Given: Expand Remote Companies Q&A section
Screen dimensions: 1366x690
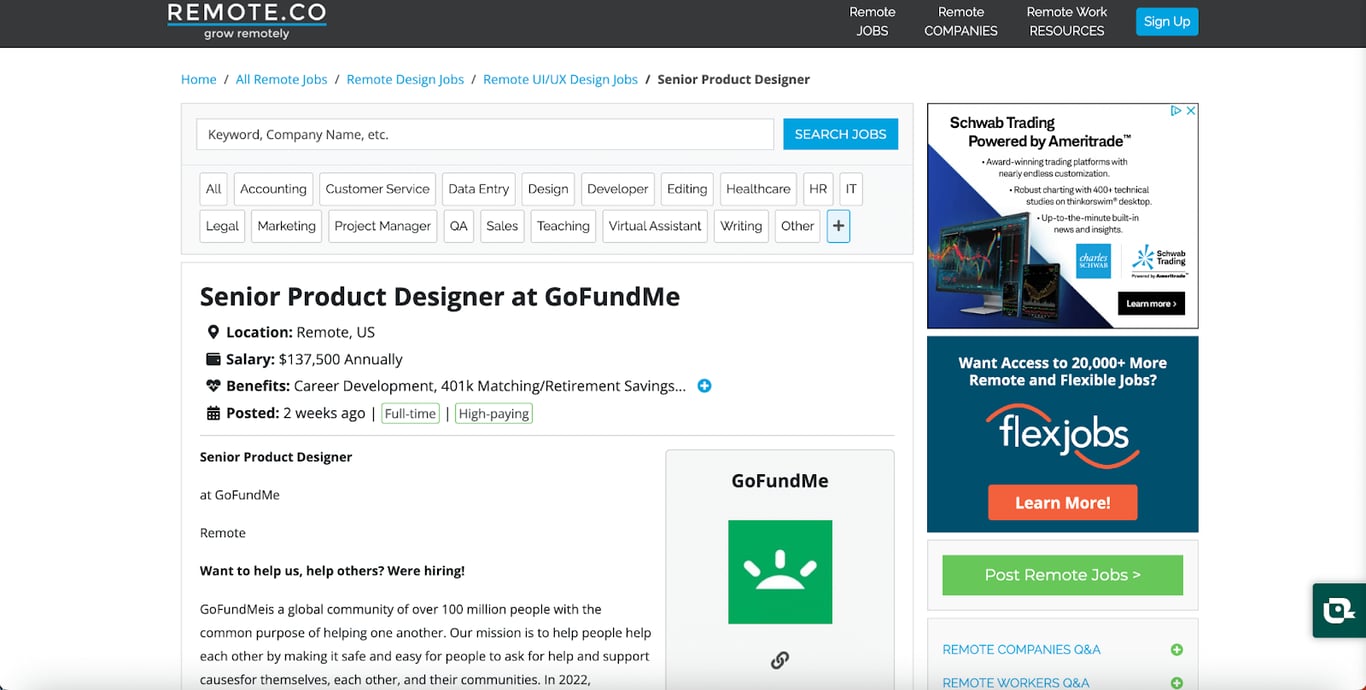Looking at the screenshot, I should 1176,650.
